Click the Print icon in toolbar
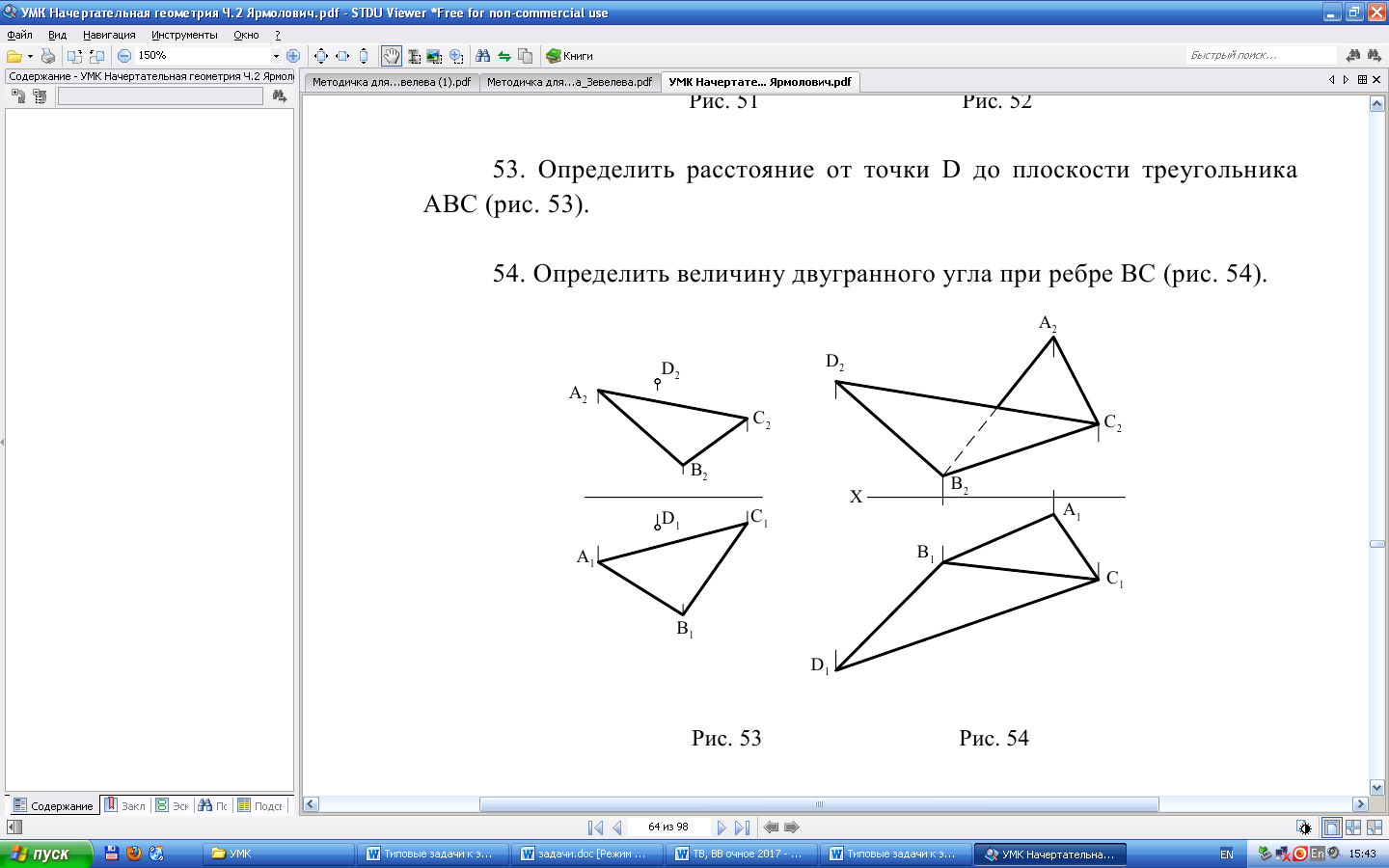Viewport: 1389px width, 868px height. (47, 56)
